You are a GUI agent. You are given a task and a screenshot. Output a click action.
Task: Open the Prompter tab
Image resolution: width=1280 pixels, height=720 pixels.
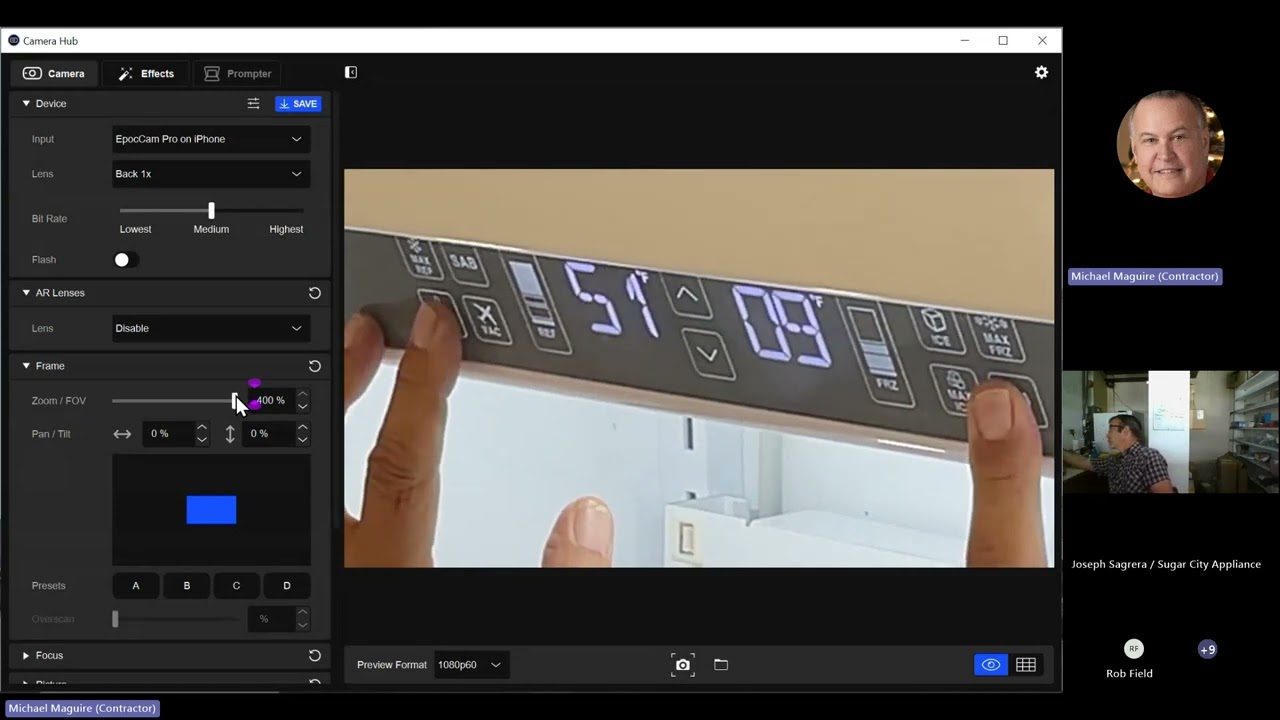click(x=238, y=73)
